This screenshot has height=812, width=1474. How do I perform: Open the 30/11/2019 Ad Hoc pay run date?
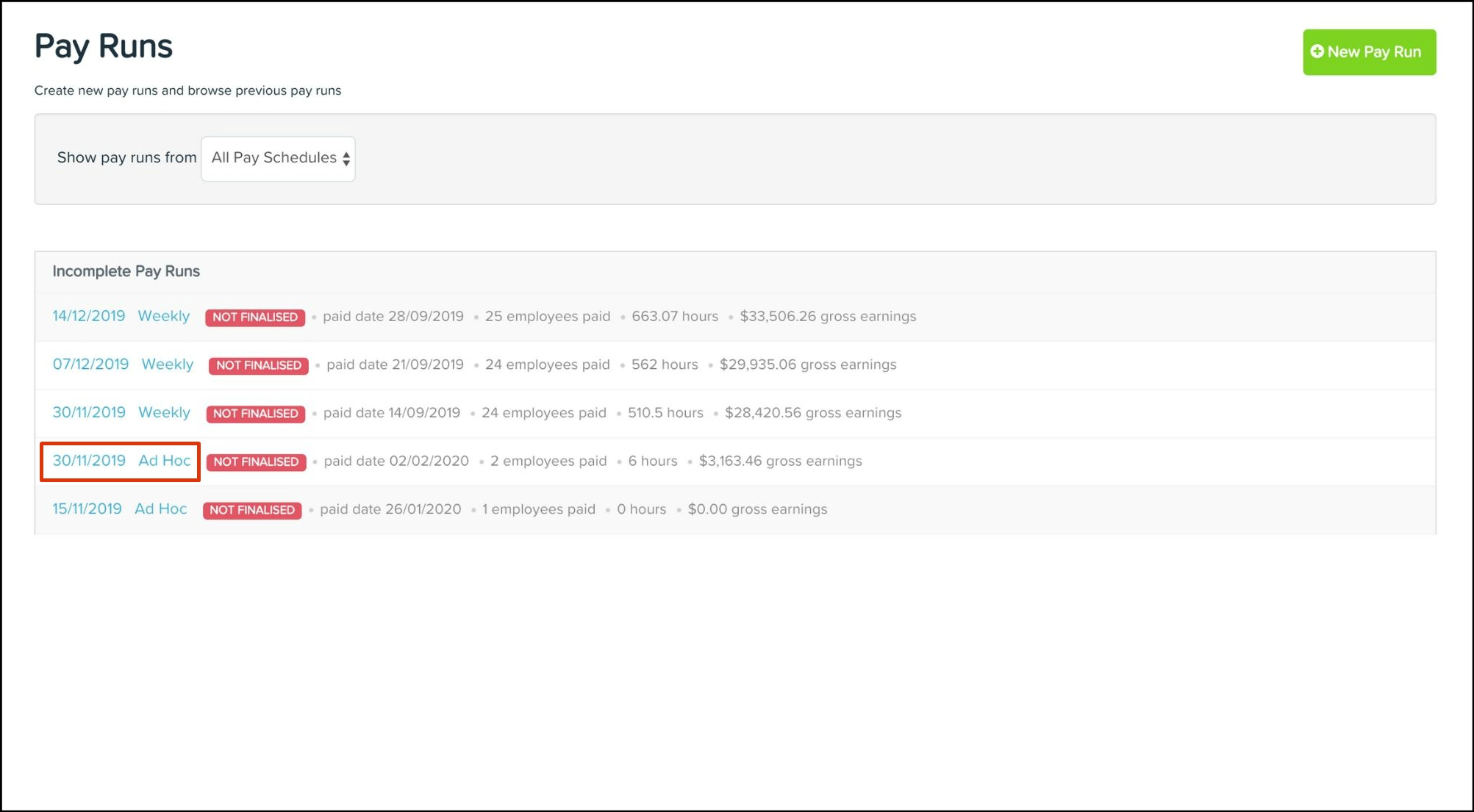pos(89,461)
